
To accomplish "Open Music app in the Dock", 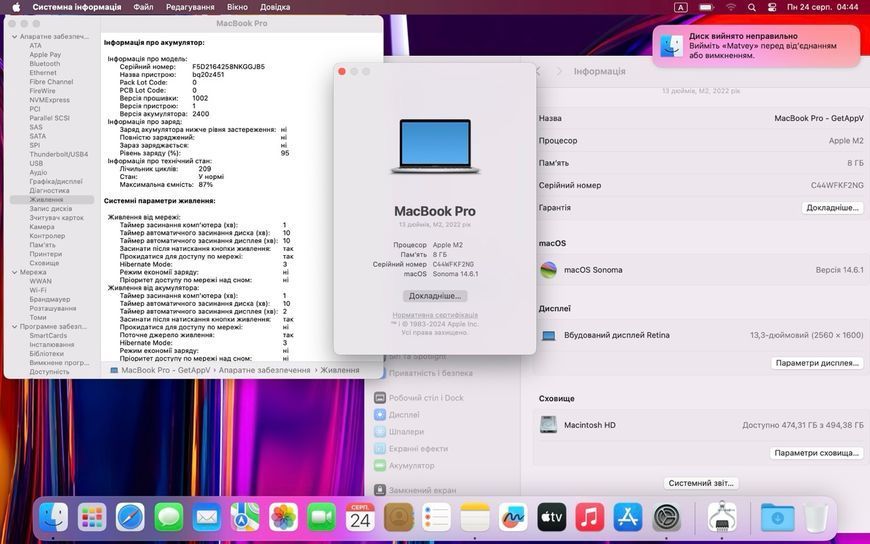I will tap(590, 517).
